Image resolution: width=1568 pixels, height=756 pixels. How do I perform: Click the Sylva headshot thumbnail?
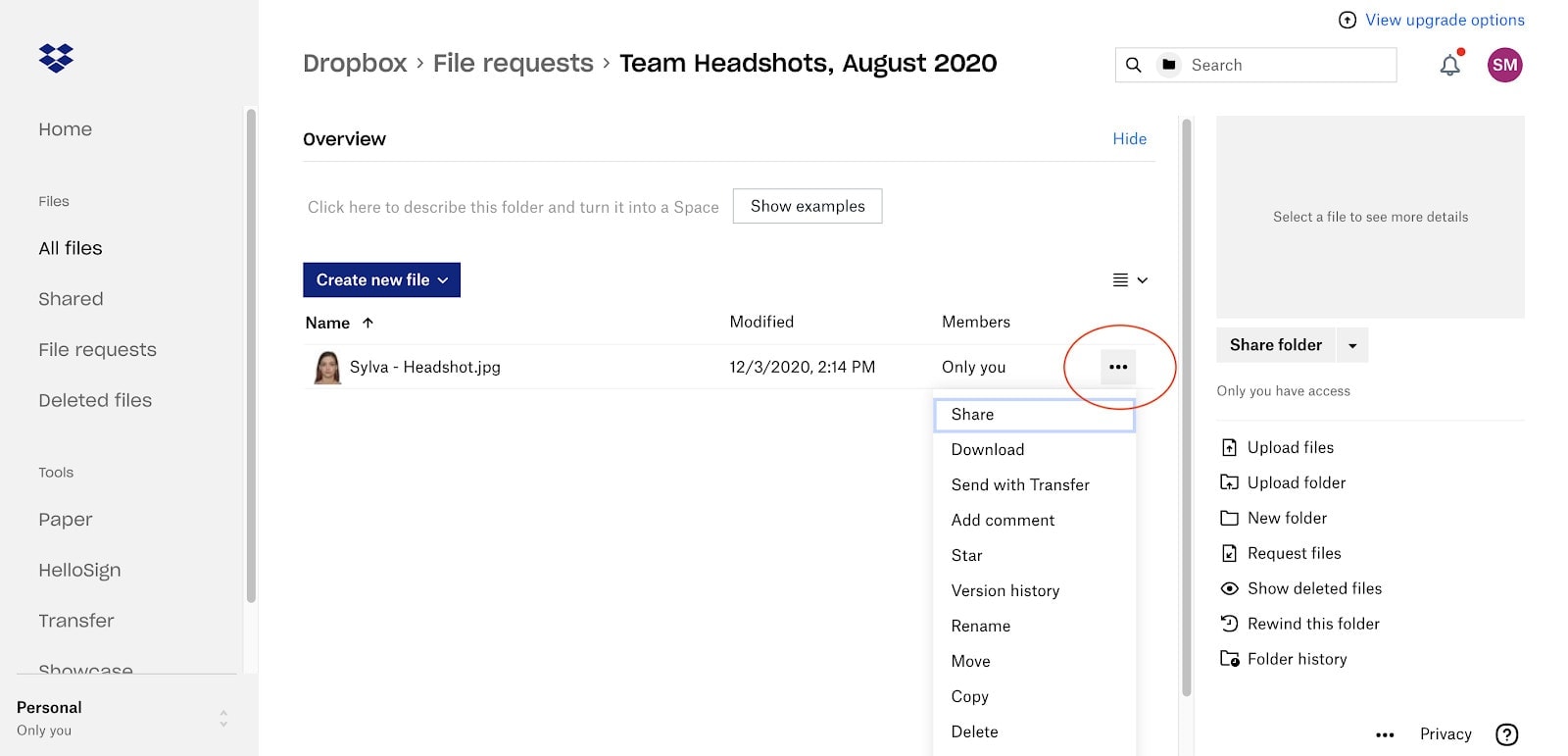click(327, 368)
